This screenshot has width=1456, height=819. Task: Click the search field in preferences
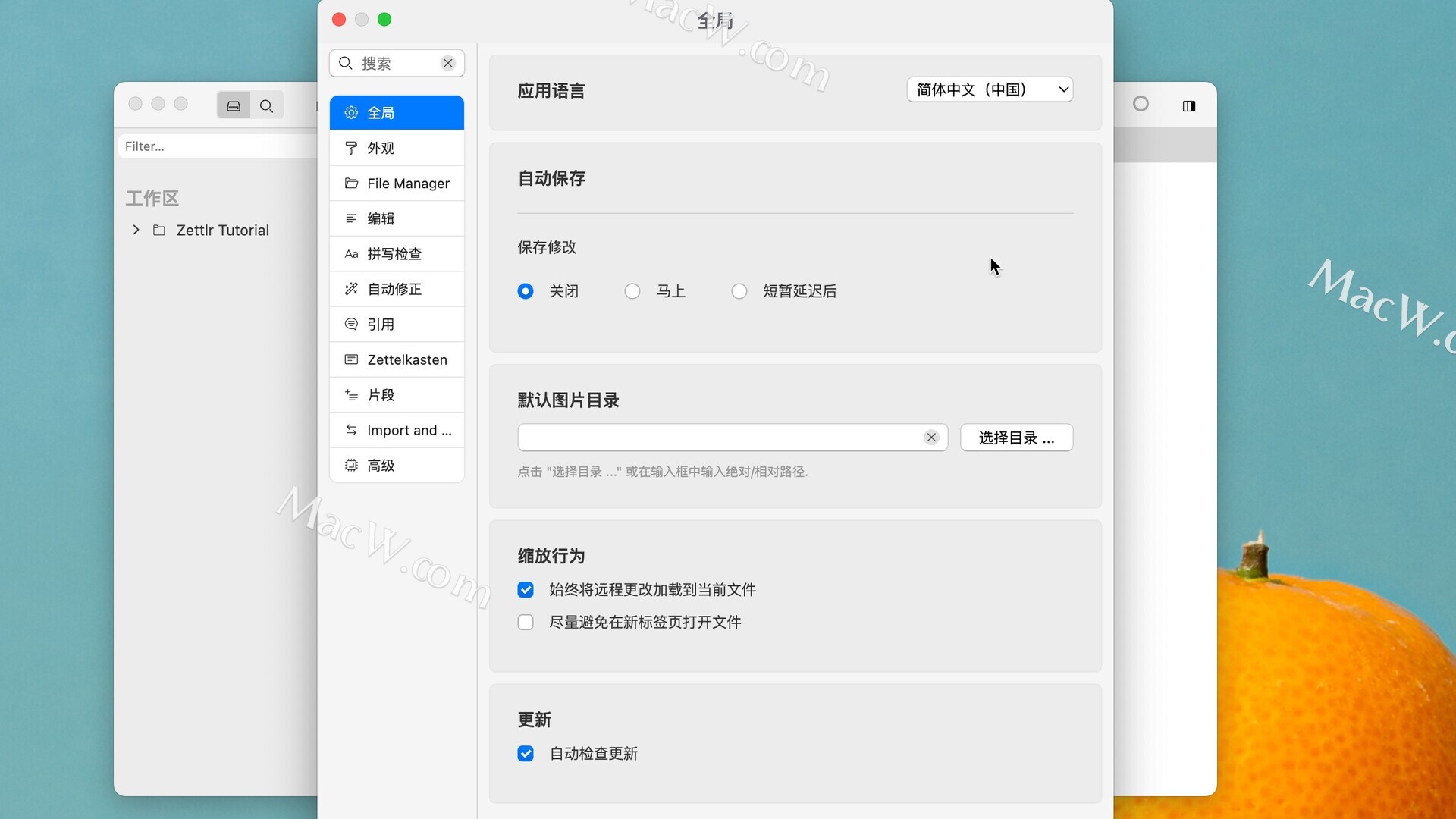[397, 63]
